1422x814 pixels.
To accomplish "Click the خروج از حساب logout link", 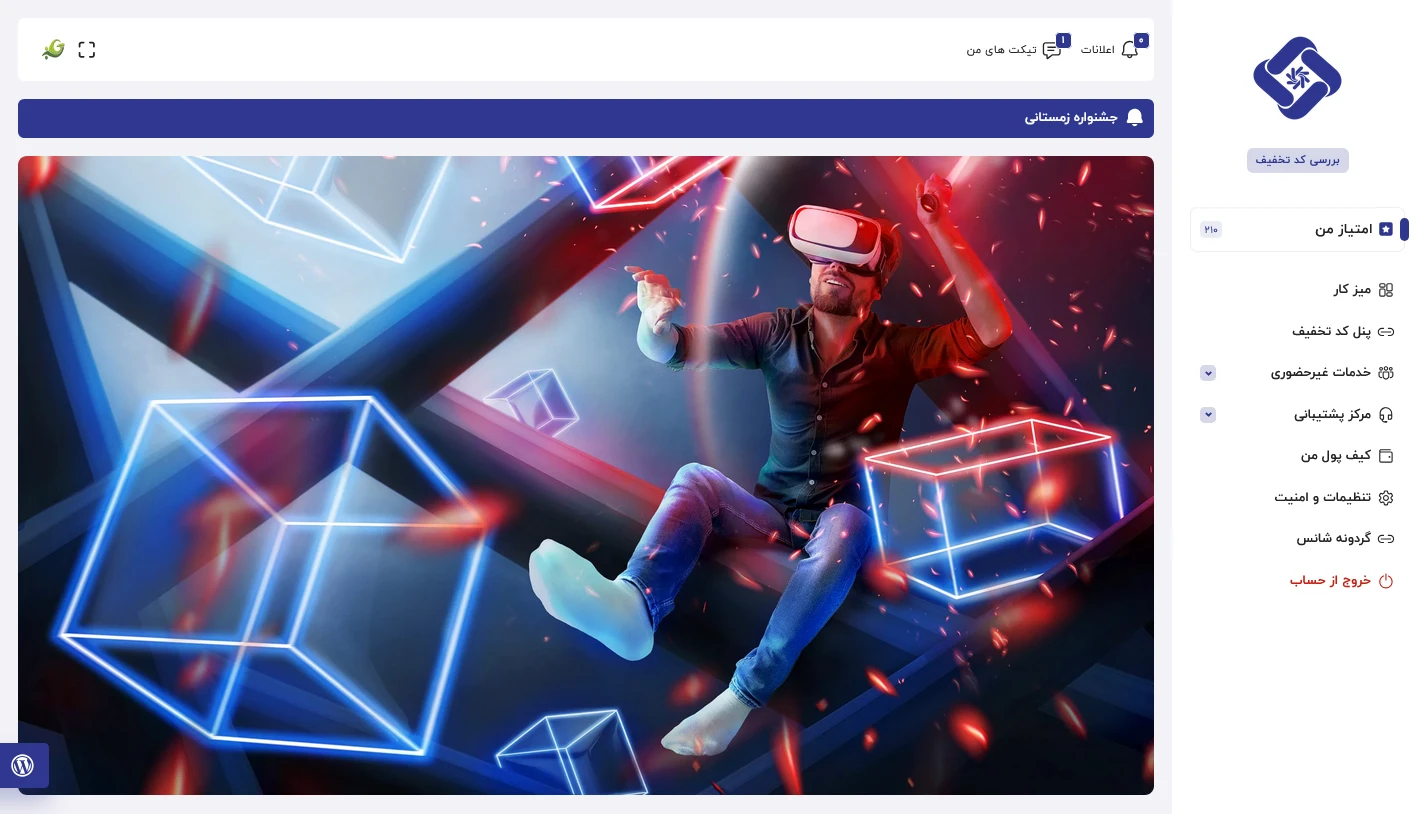I will (x=1329, y=581).
